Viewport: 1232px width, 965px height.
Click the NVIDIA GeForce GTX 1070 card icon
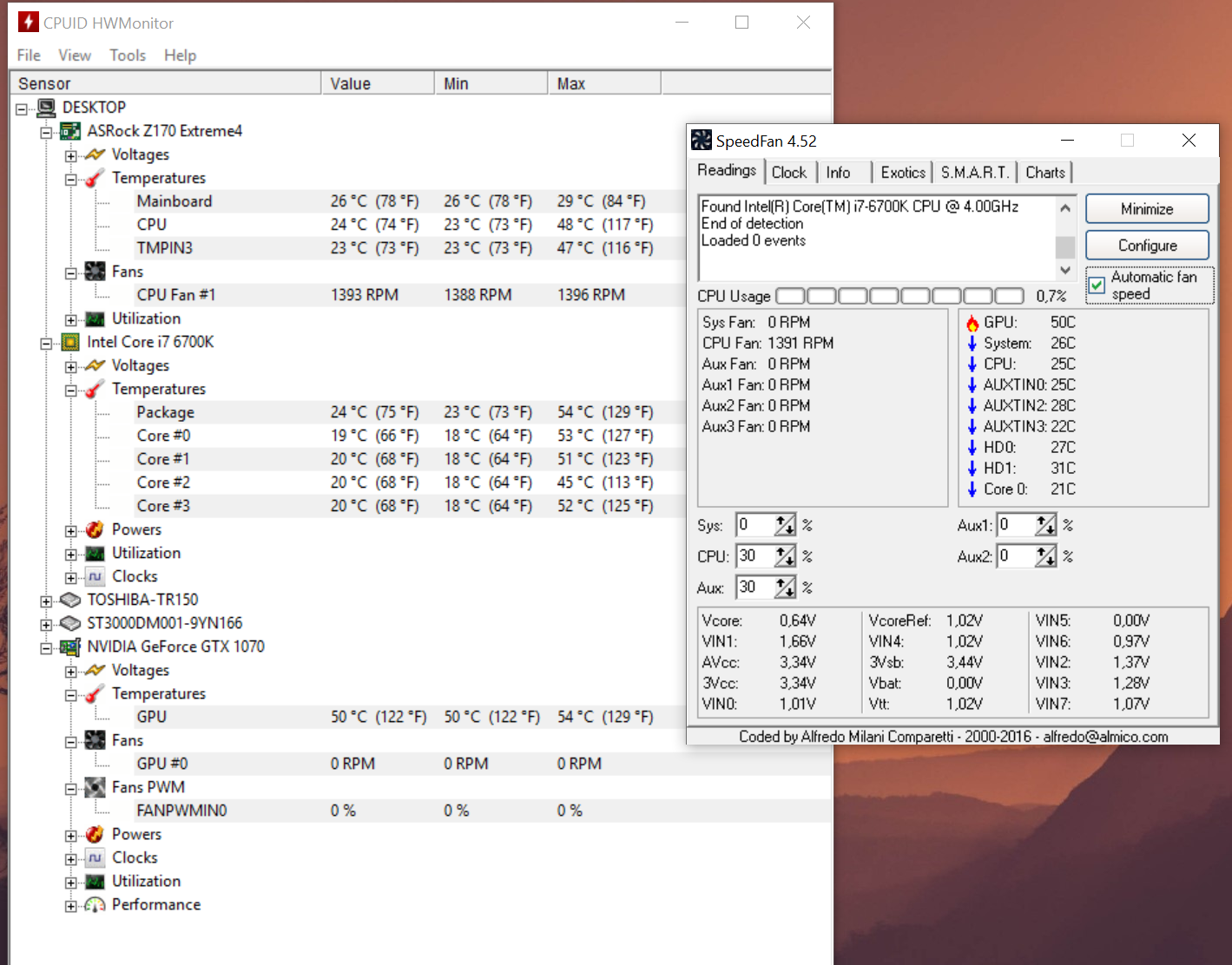70,647
